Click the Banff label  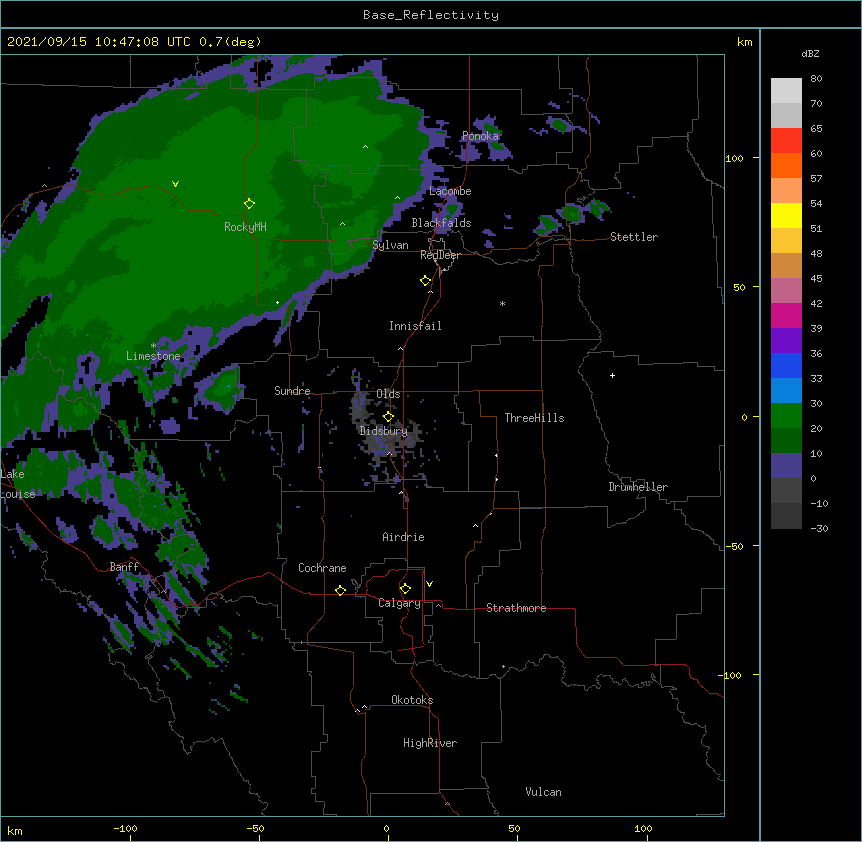point(124,567)
